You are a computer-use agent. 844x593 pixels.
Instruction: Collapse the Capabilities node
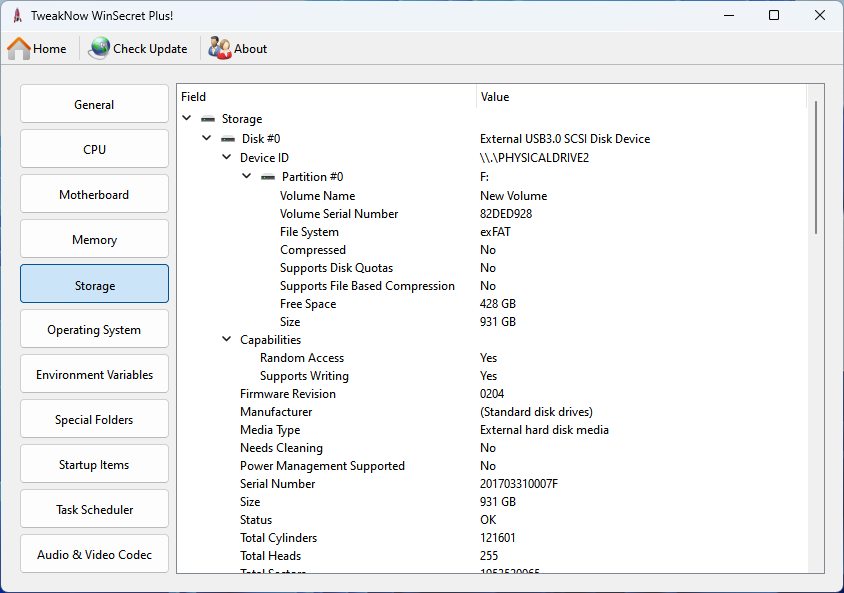(x=227, y=339)
